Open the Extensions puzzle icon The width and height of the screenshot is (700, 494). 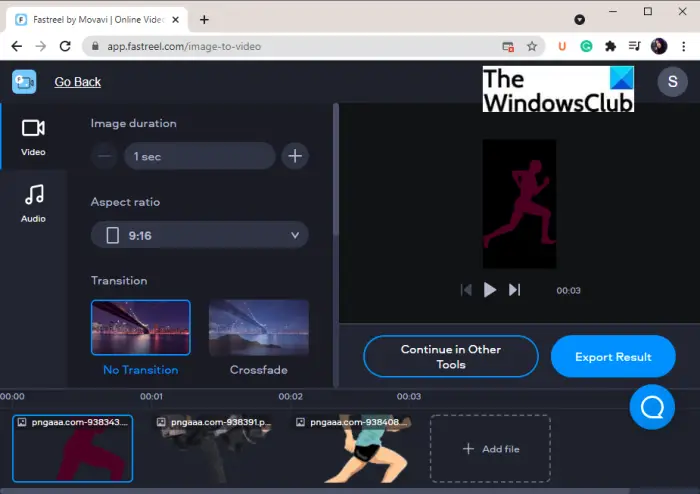[x=610, y=46]
